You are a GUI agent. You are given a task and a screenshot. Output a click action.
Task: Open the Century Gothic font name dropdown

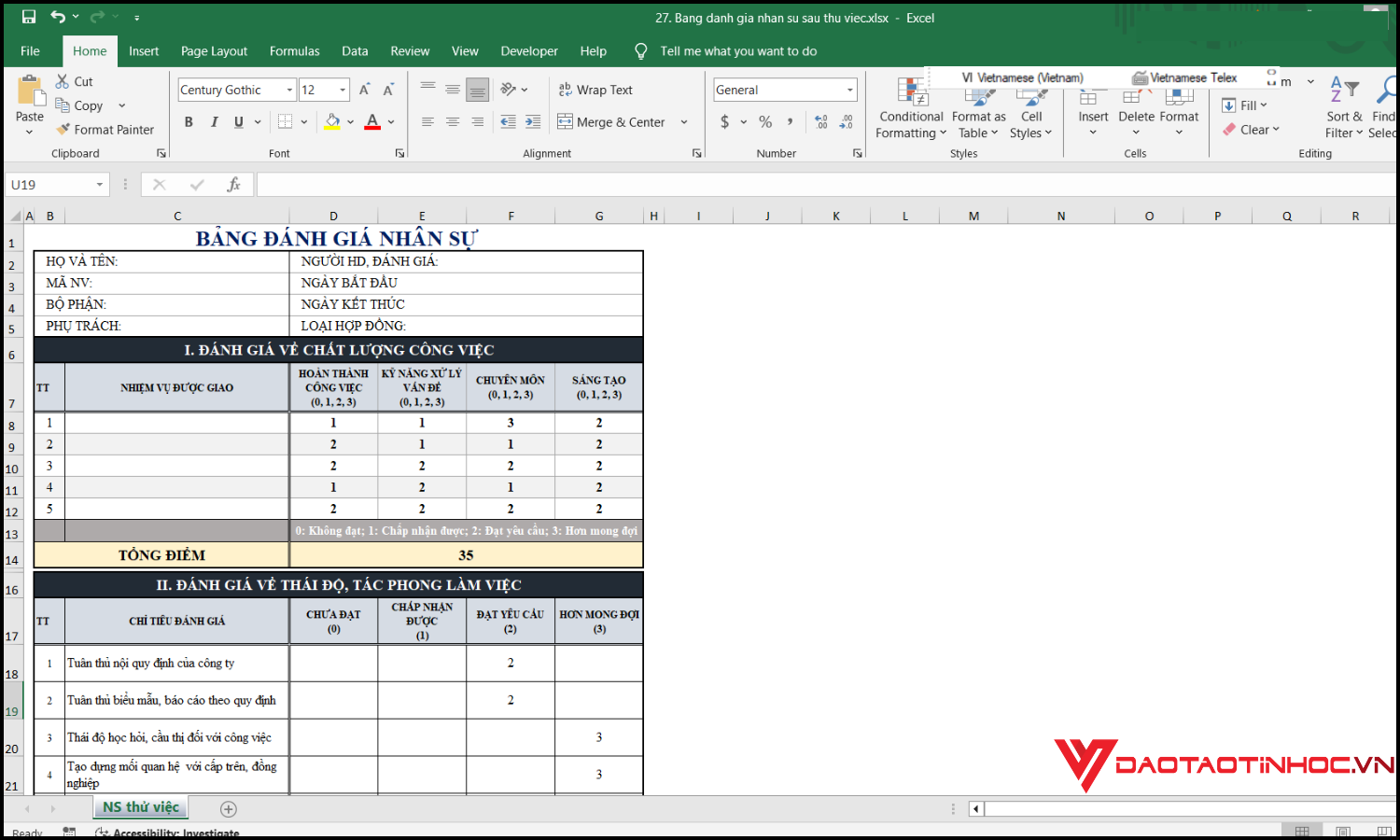[x=290, y=91]
